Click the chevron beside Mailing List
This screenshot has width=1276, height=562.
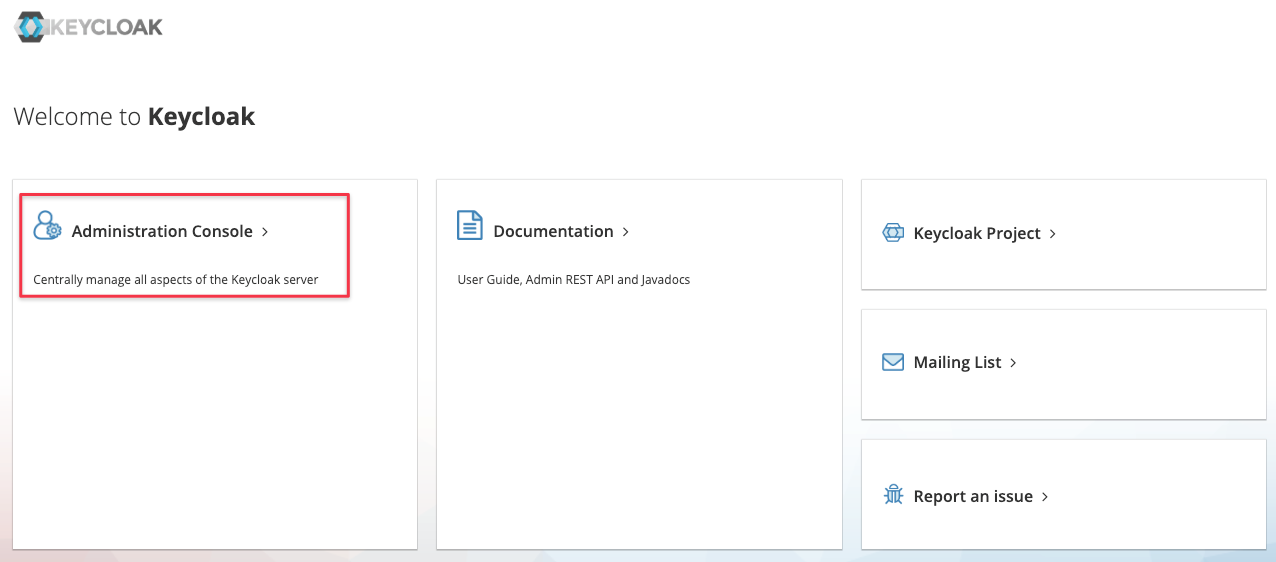[x=1013, y=363]
